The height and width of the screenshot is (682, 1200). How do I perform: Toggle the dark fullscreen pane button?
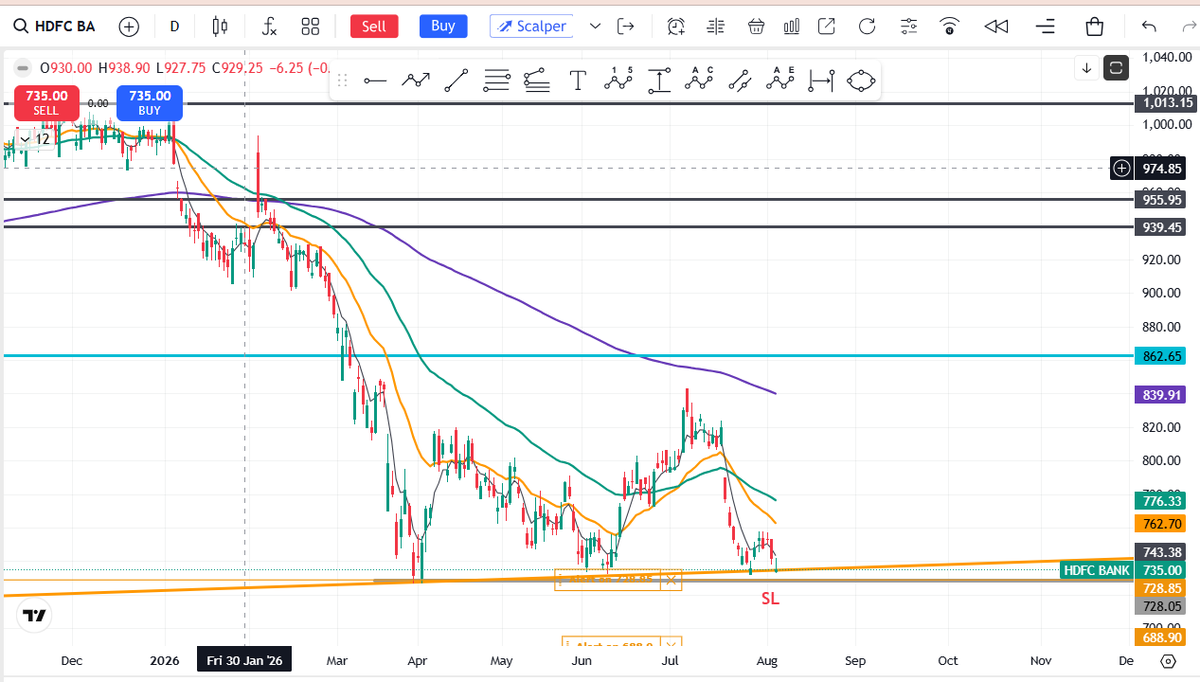point(1115,68)
